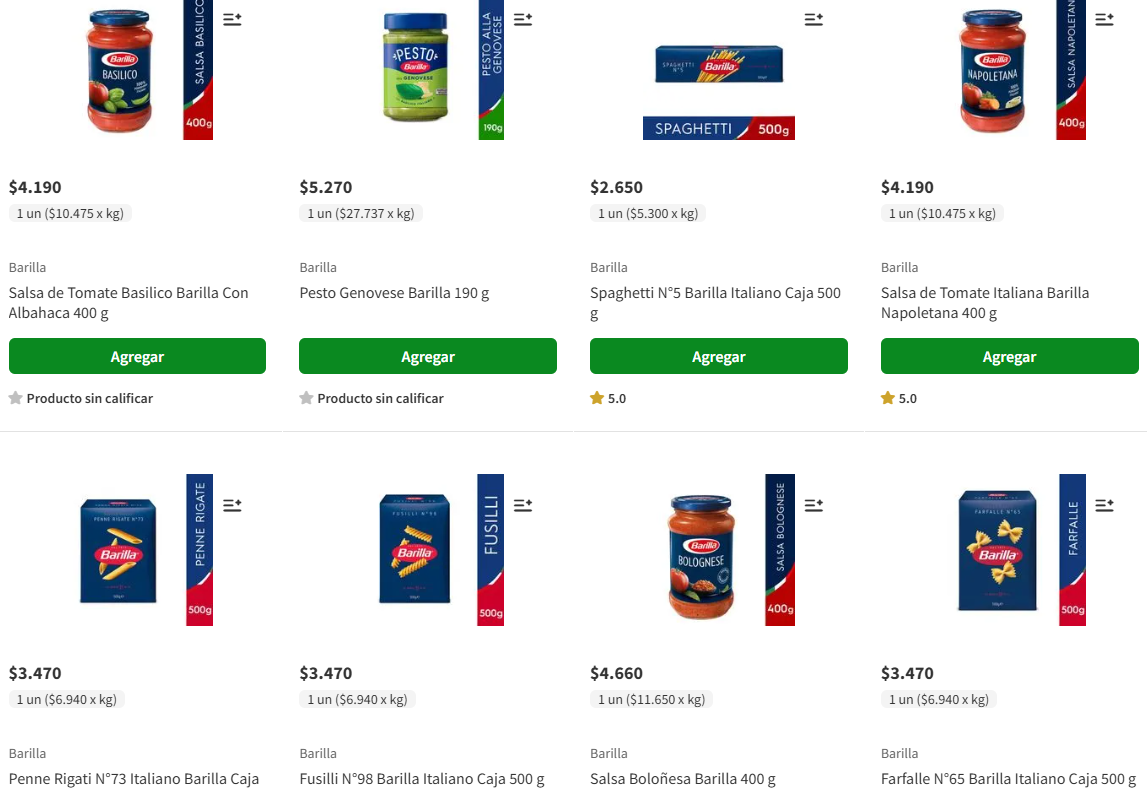Add Salsa Basilico to a list via icon
The image size is (1147, 791).
click(232, 20)
